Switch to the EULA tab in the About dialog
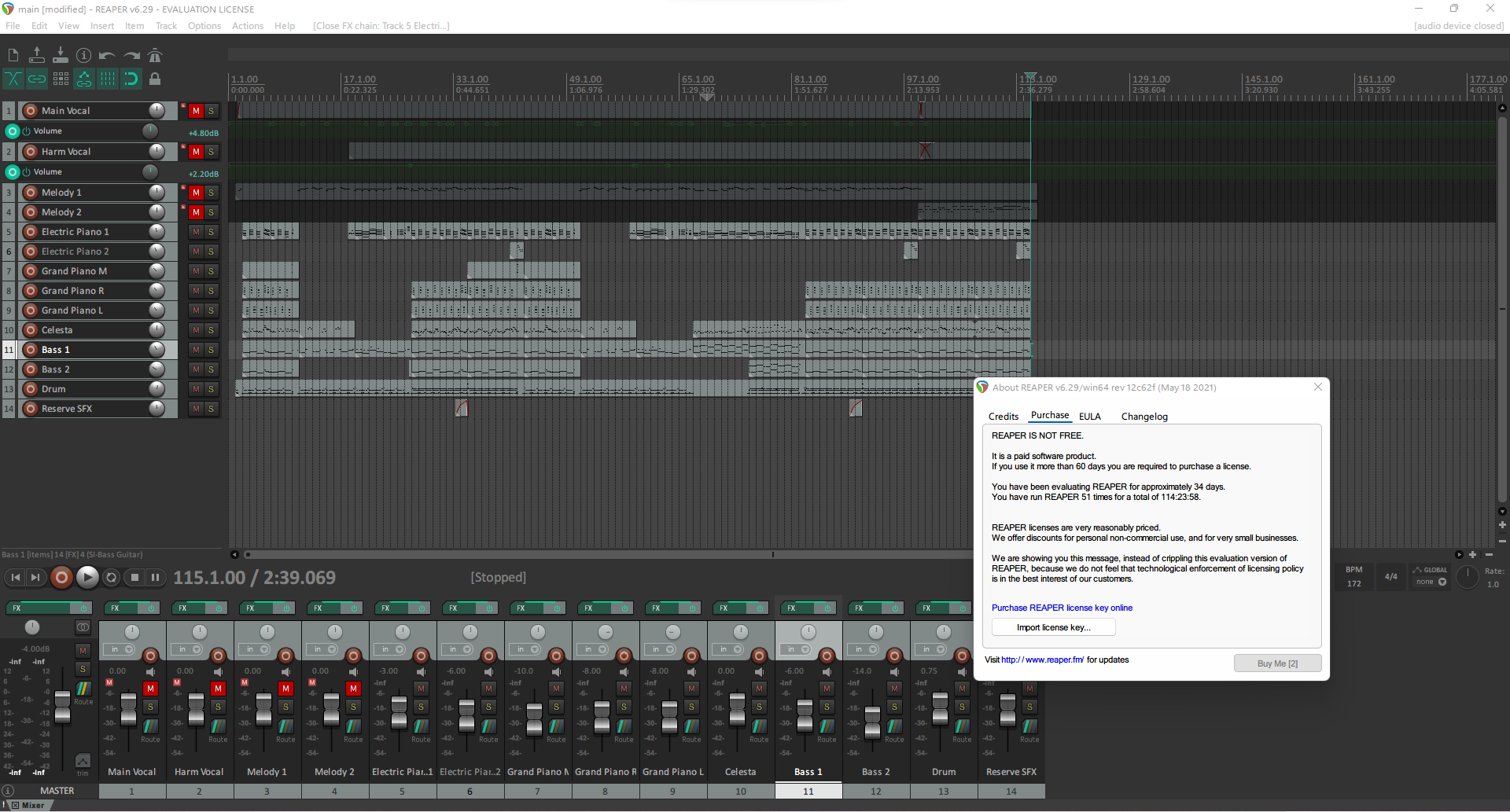 pos(1090,417)
